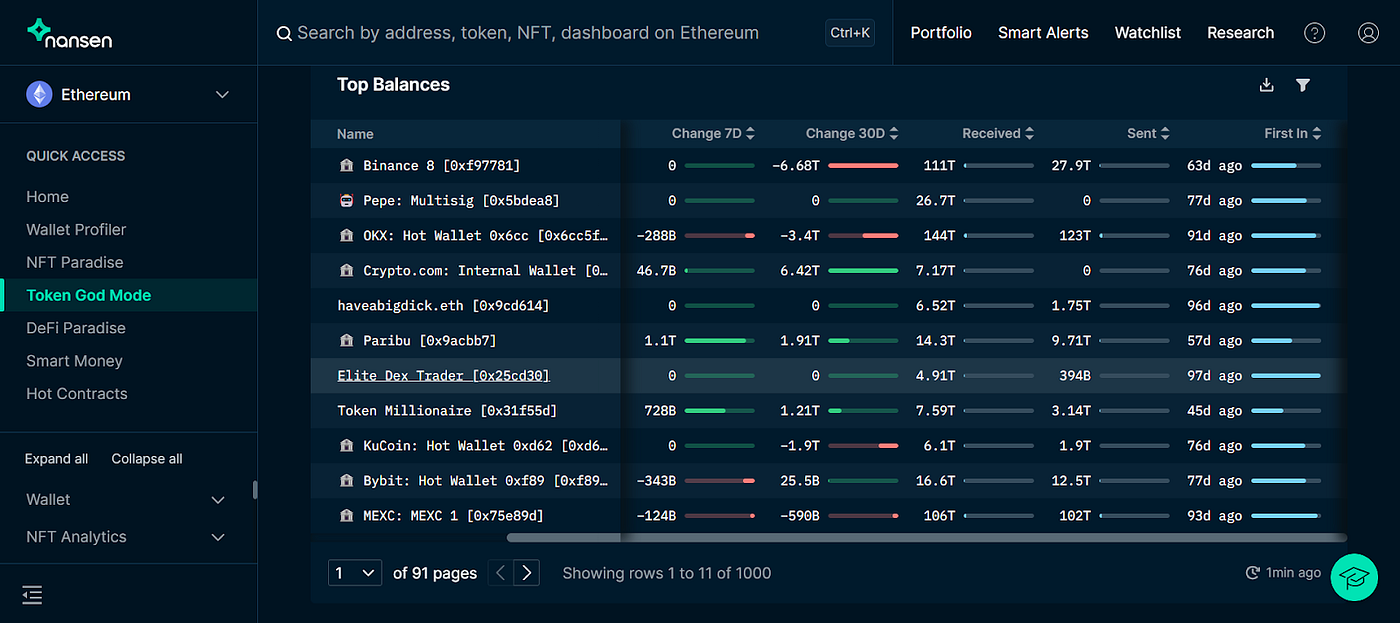Click the 111T received value for Binance 8
The height and width of the screenshot is (623, 1400).
click(939, 165)
